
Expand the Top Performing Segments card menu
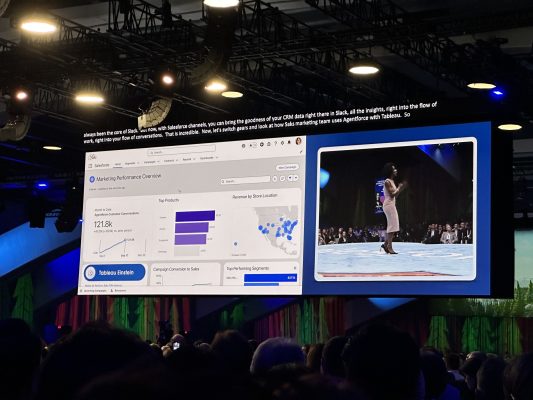(295, 268)
